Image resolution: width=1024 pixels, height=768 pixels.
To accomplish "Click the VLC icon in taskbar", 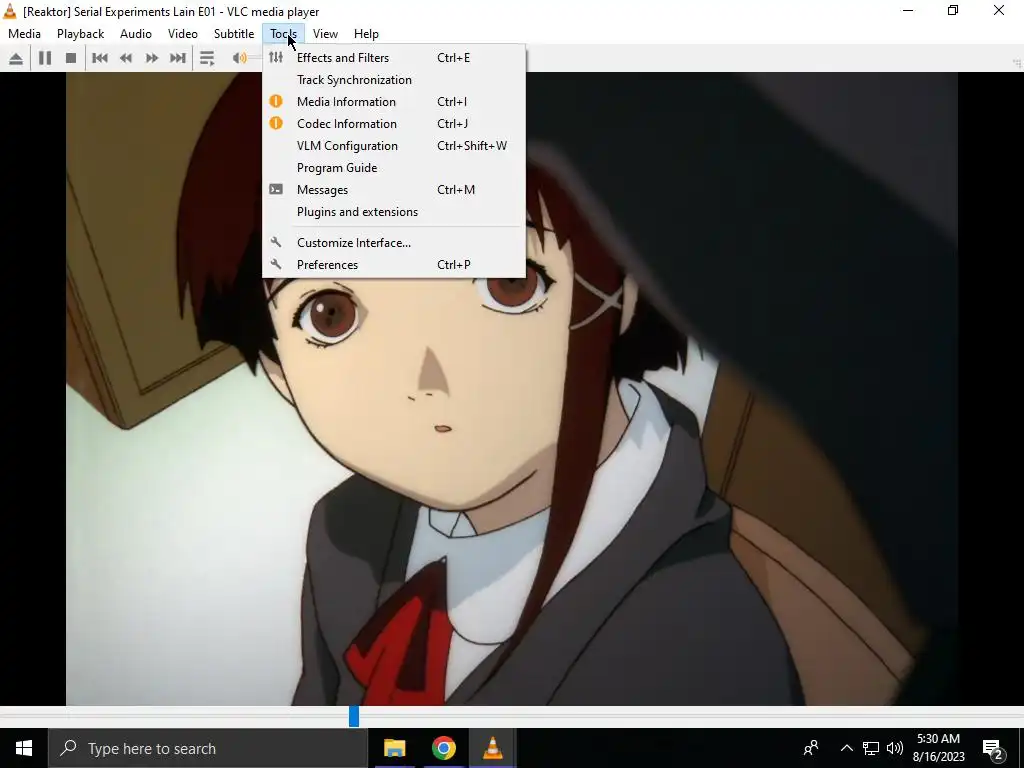I will pyautogui.click(x=492, y=748).
